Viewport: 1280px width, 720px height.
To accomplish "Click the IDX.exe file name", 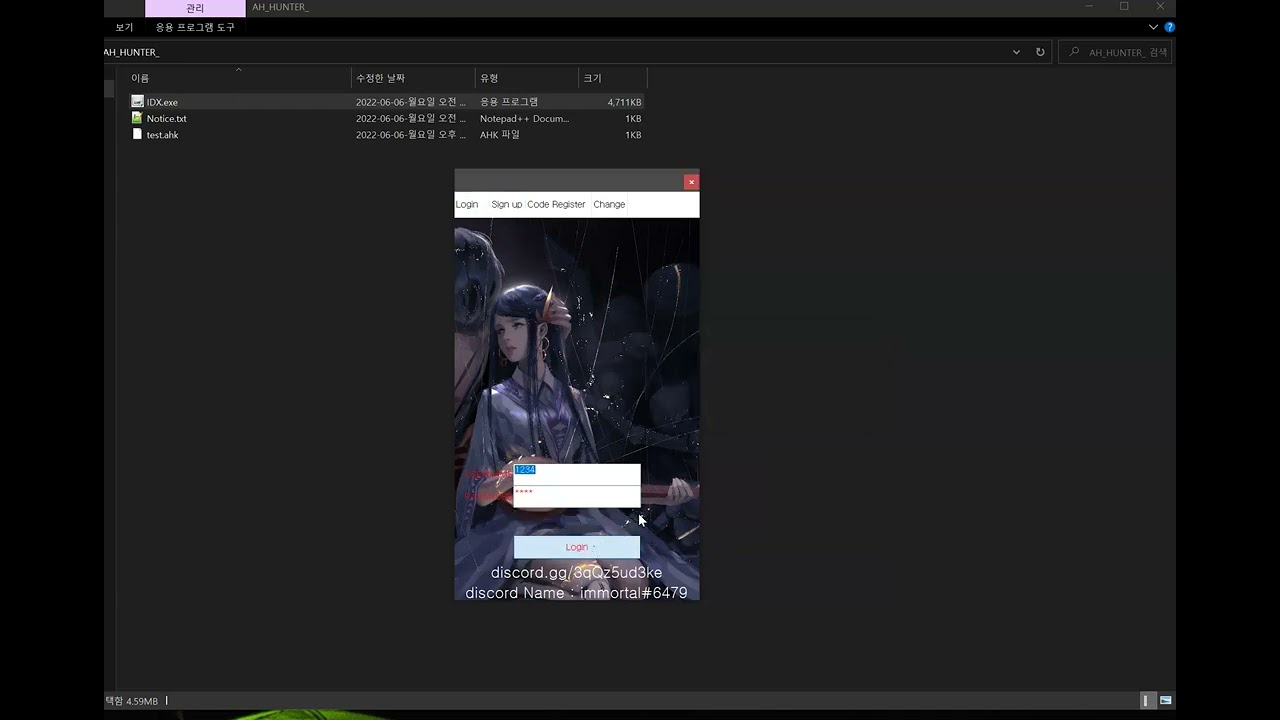I will (162, 102).
